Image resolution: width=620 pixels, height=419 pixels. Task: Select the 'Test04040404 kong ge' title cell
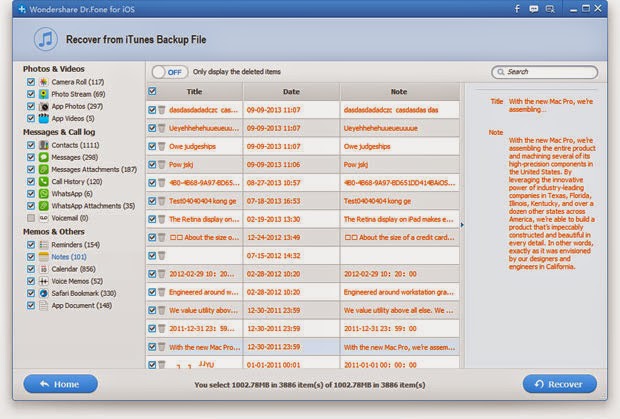coord(202,201)
